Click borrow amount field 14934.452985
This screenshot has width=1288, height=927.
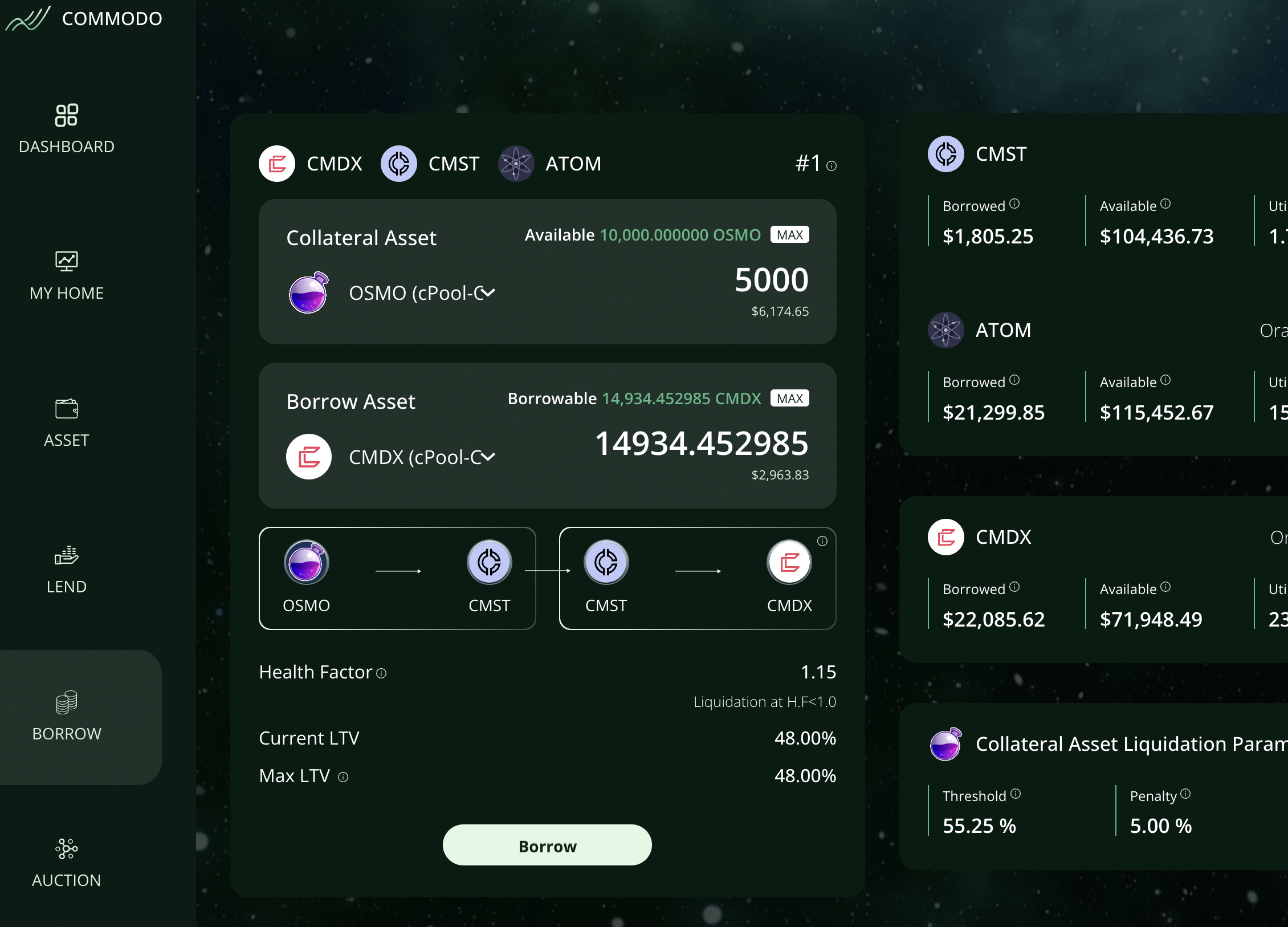click(x=701, y=444)
